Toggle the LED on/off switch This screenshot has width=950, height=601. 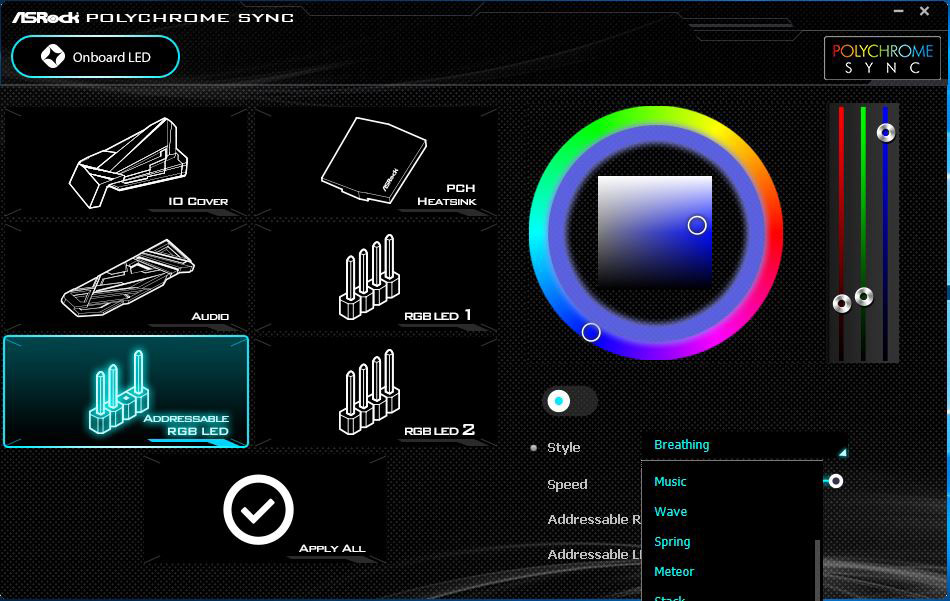(x=570, y=401)
